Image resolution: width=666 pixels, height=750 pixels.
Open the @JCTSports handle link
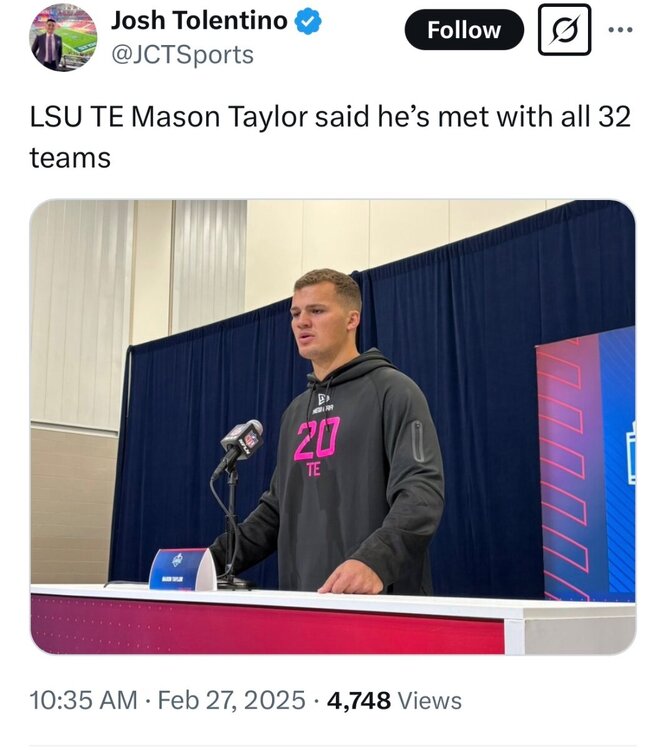tap(181, 55)
